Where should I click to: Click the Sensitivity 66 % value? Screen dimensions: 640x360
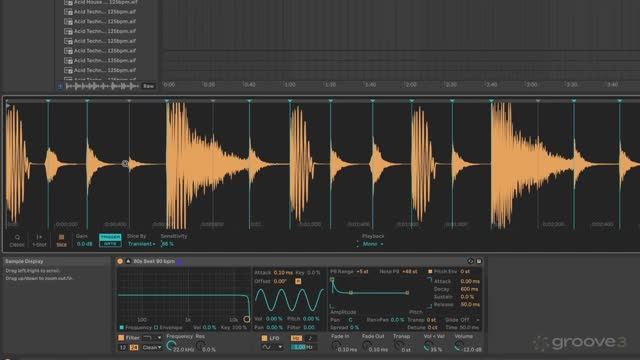(167, 244)
